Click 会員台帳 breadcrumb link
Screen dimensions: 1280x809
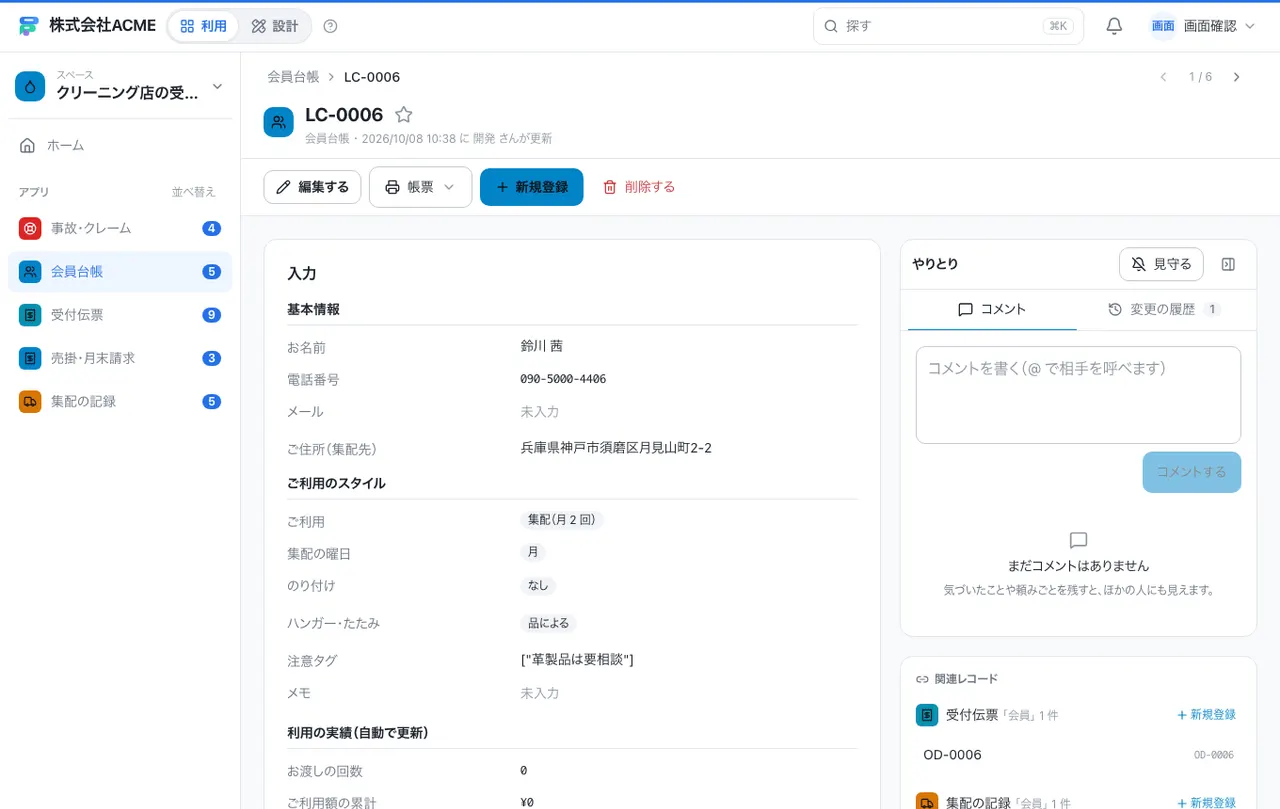coord(293,77)
